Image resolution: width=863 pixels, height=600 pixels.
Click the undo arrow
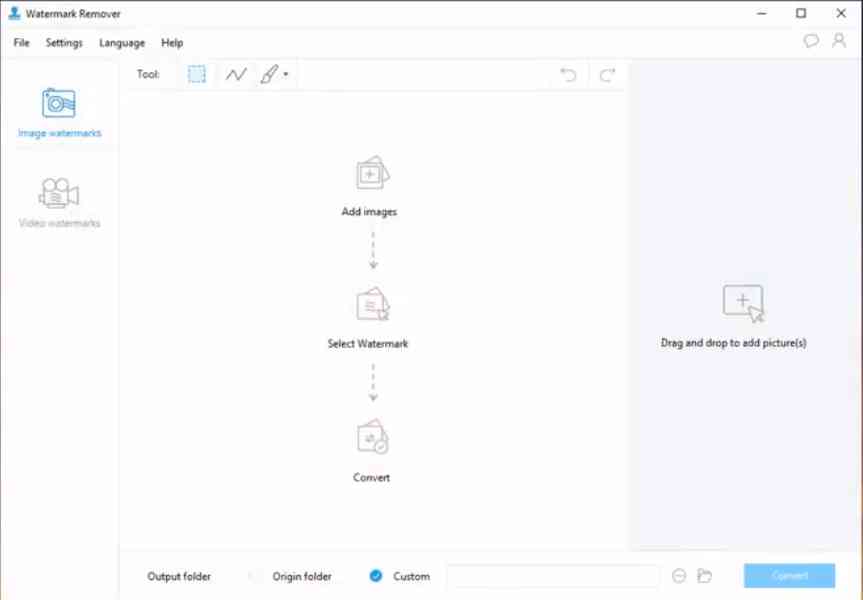(x=568, y=74)
